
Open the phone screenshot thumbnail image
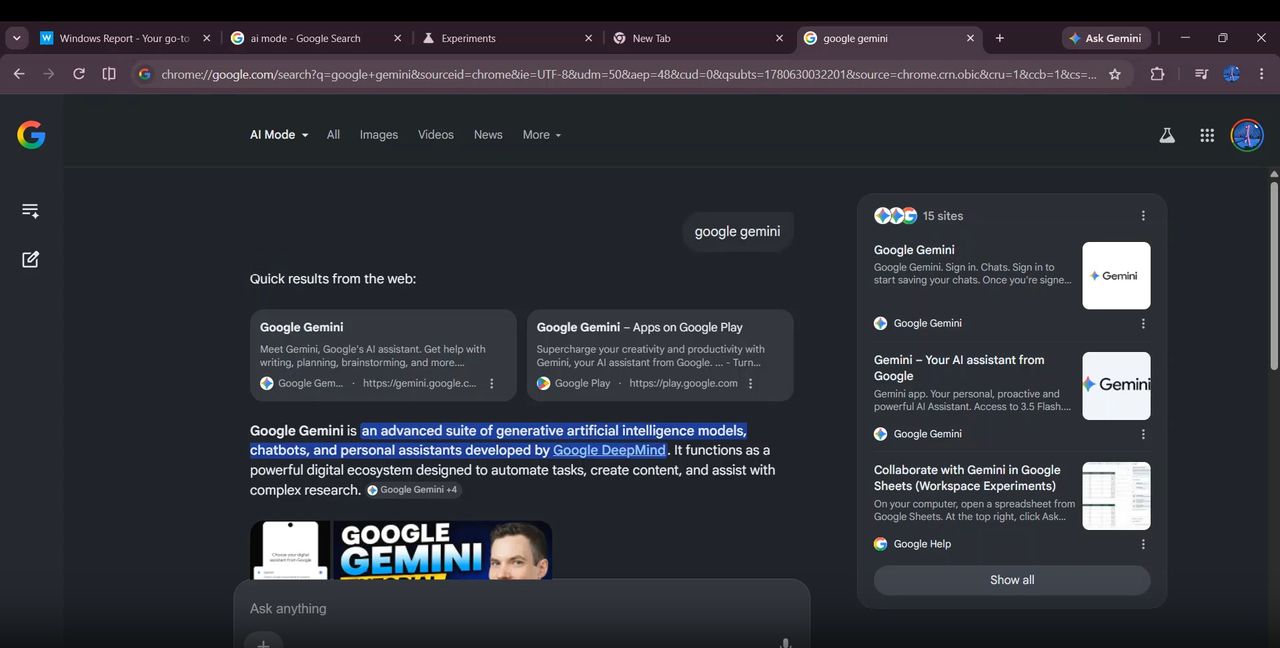pyautogui.click(x=290, y=550)
